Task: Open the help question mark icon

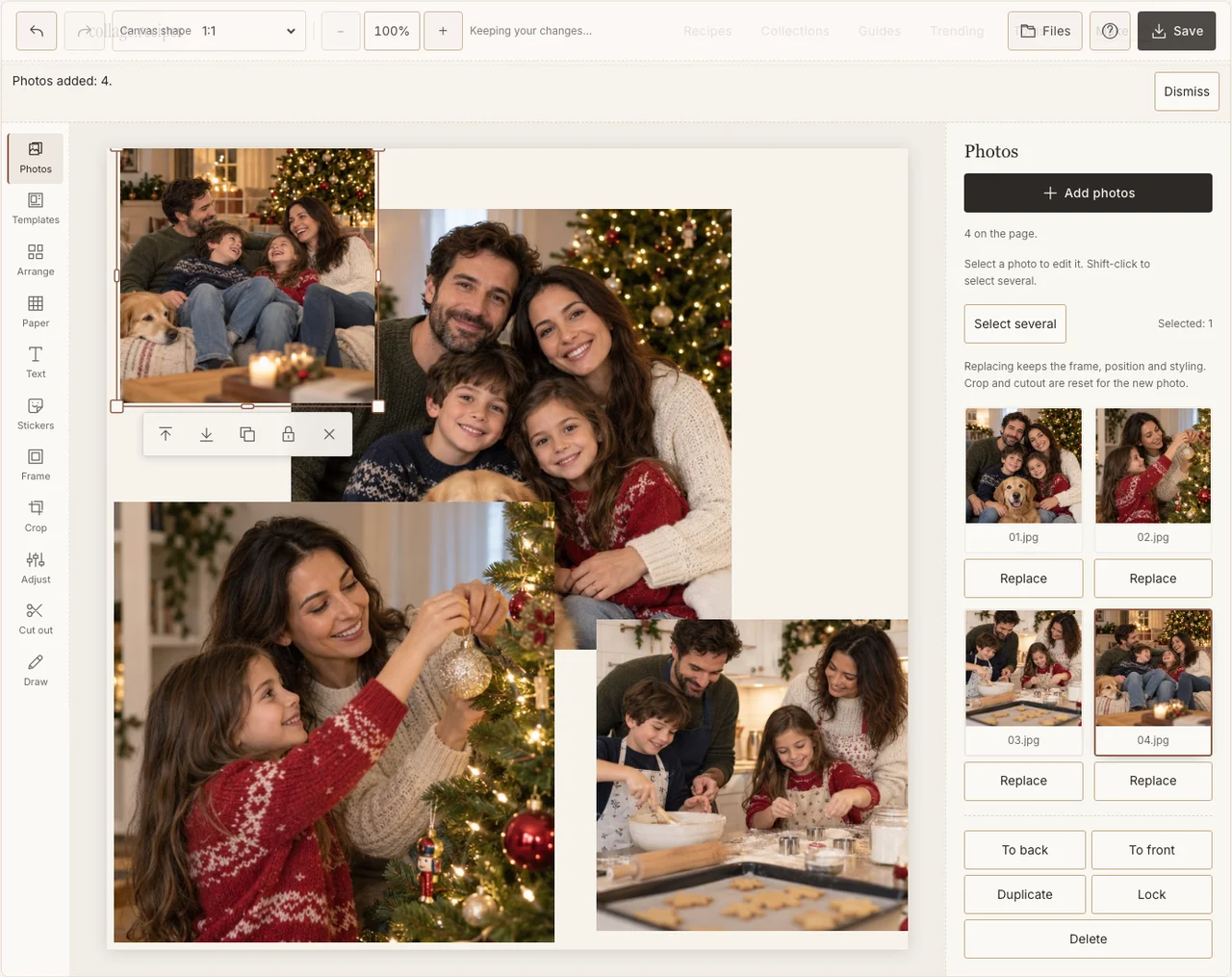Action: tap(1110, 31)
